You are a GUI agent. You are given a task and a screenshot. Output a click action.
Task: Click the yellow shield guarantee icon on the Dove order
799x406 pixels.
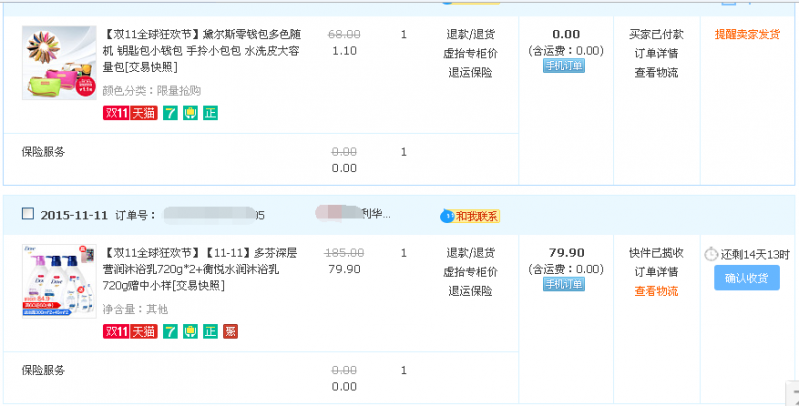190,331
